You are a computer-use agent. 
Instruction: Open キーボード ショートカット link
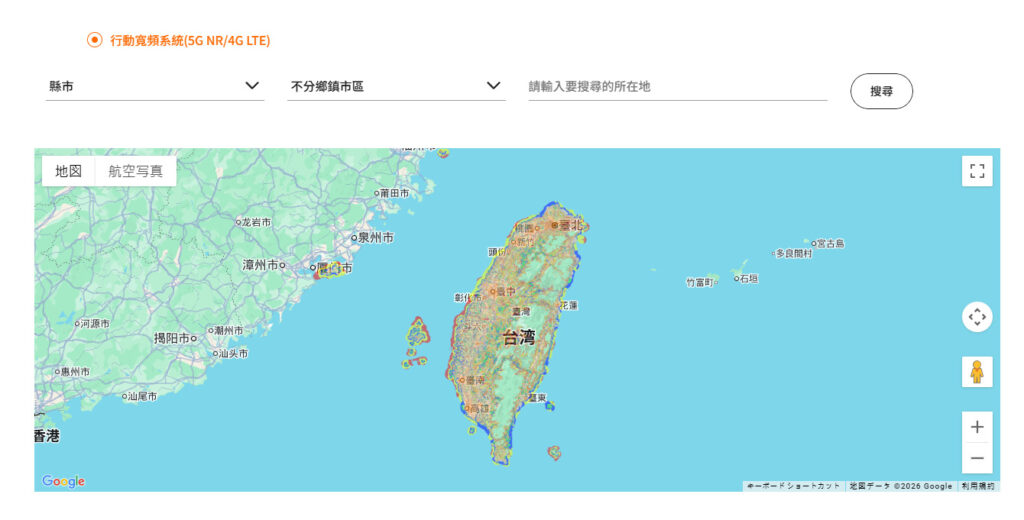pos(793,486)
